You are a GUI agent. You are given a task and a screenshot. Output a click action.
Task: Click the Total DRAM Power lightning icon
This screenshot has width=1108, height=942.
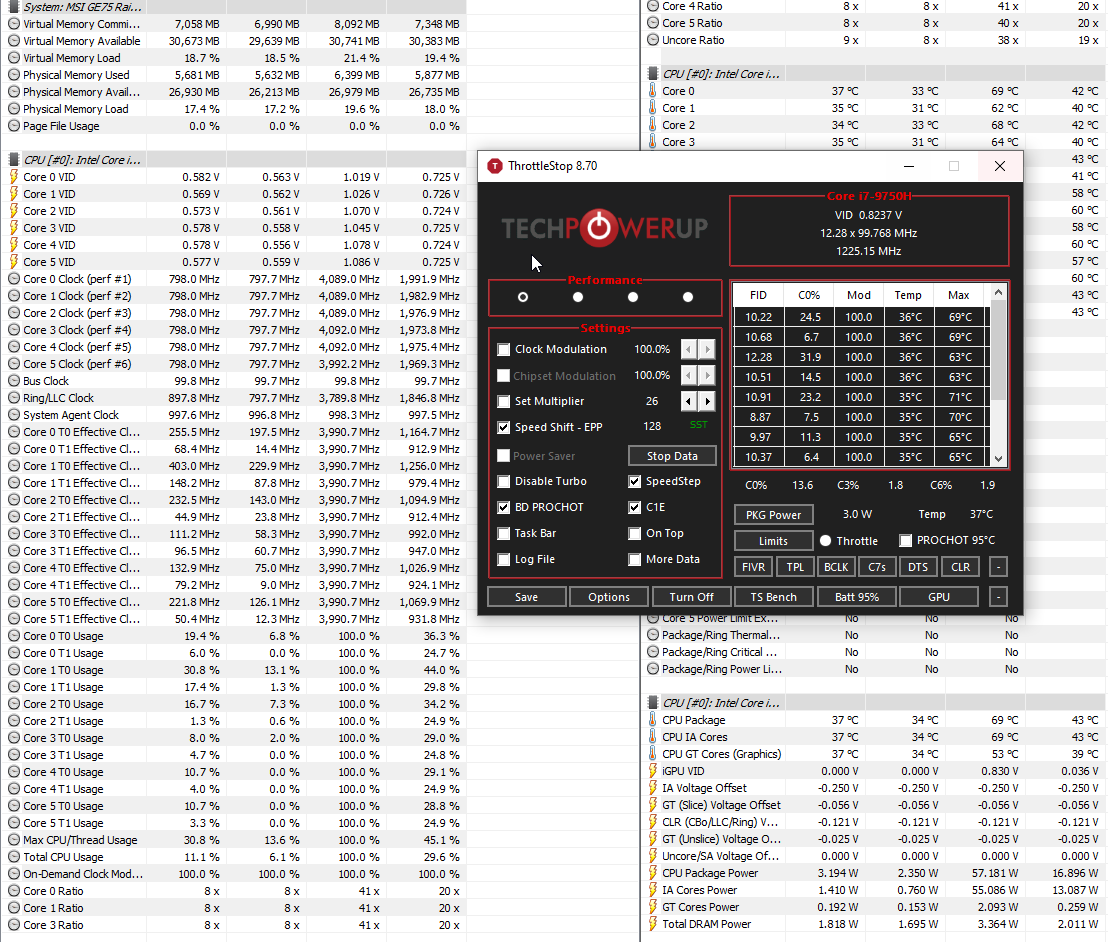click(652, 924)
